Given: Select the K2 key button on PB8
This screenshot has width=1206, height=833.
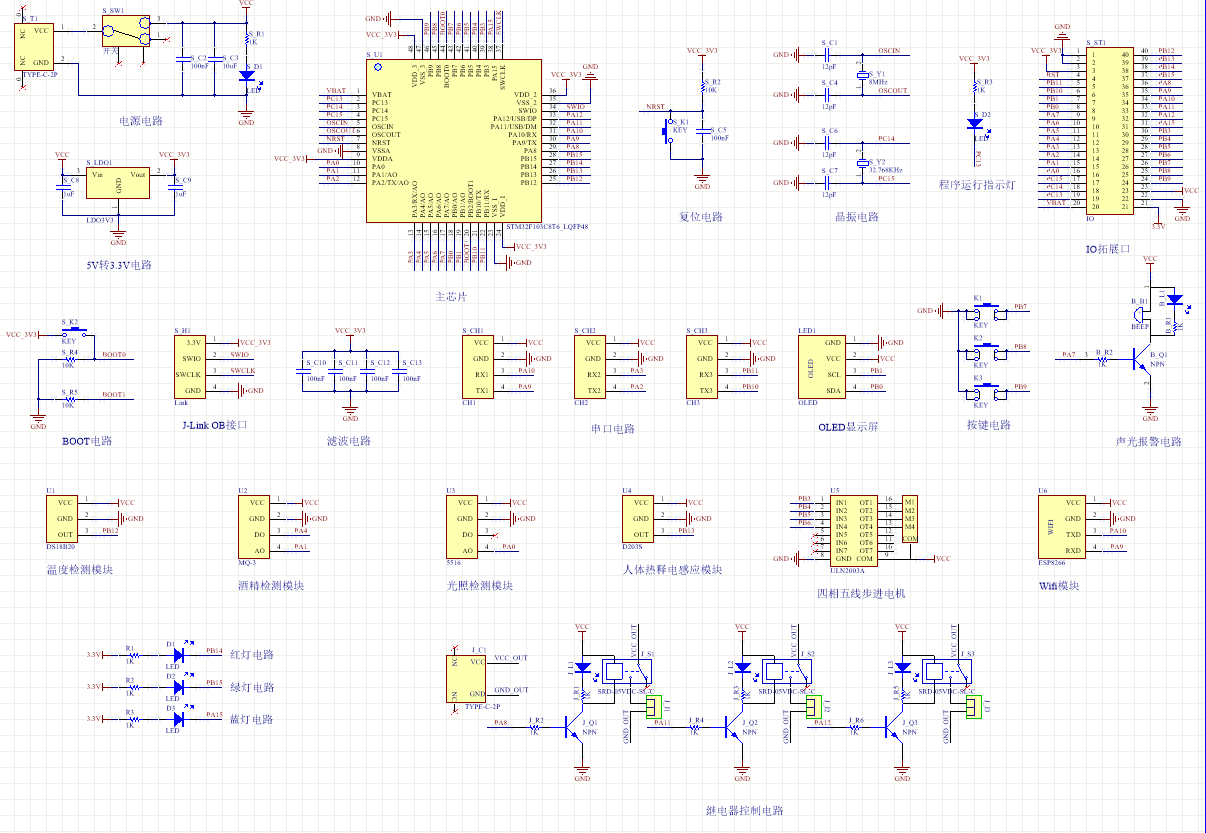Looking at the screenshot, I should point(988,351).
